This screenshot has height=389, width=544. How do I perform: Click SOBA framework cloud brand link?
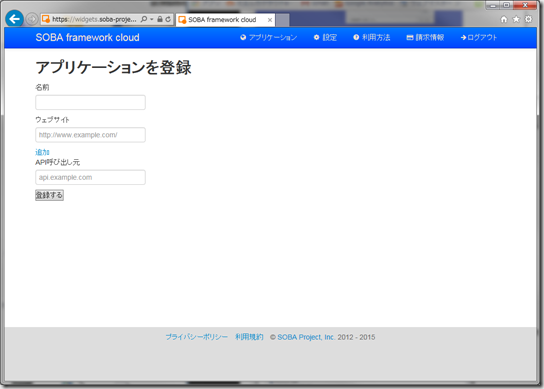(x=87, y=37)
